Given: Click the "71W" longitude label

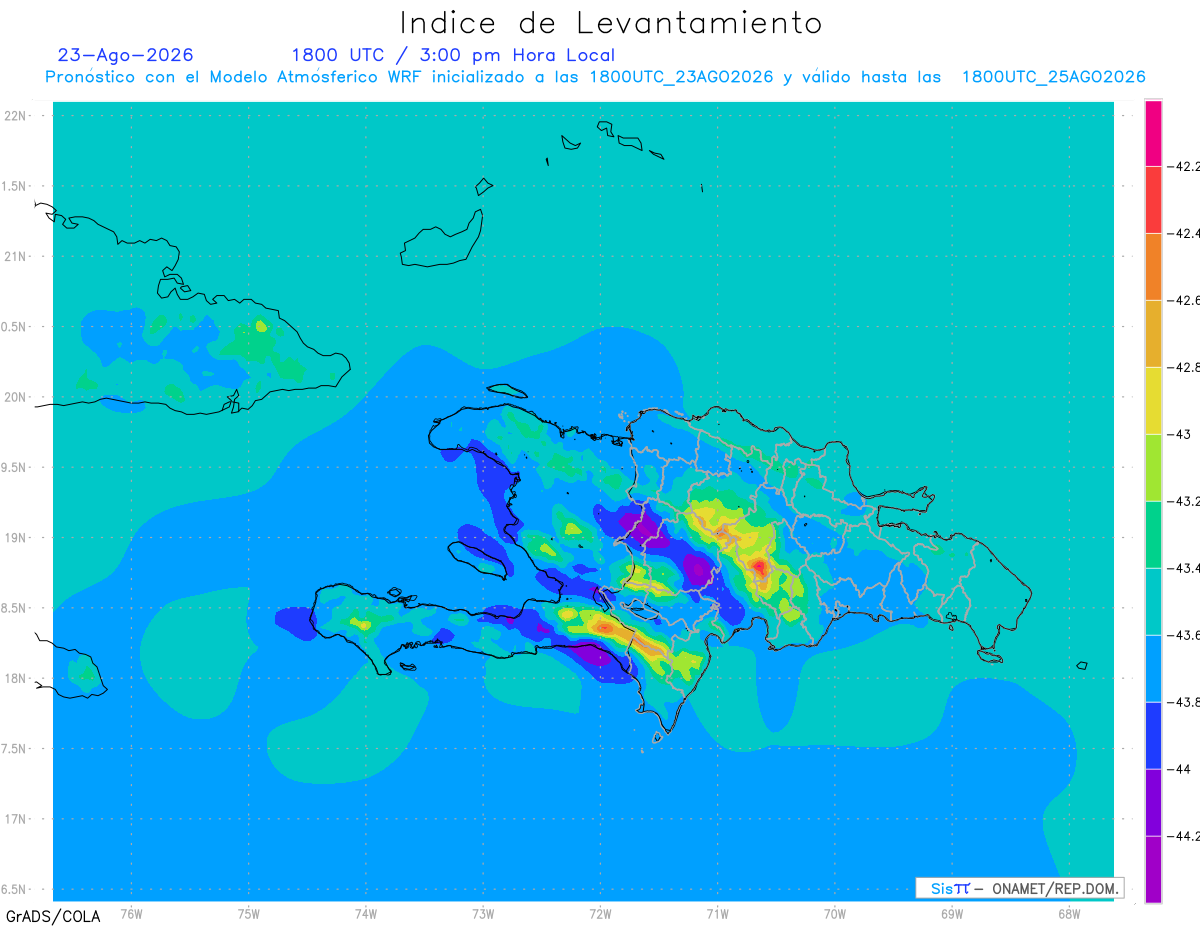Looking at the screenshot, I should coord(717,913).
